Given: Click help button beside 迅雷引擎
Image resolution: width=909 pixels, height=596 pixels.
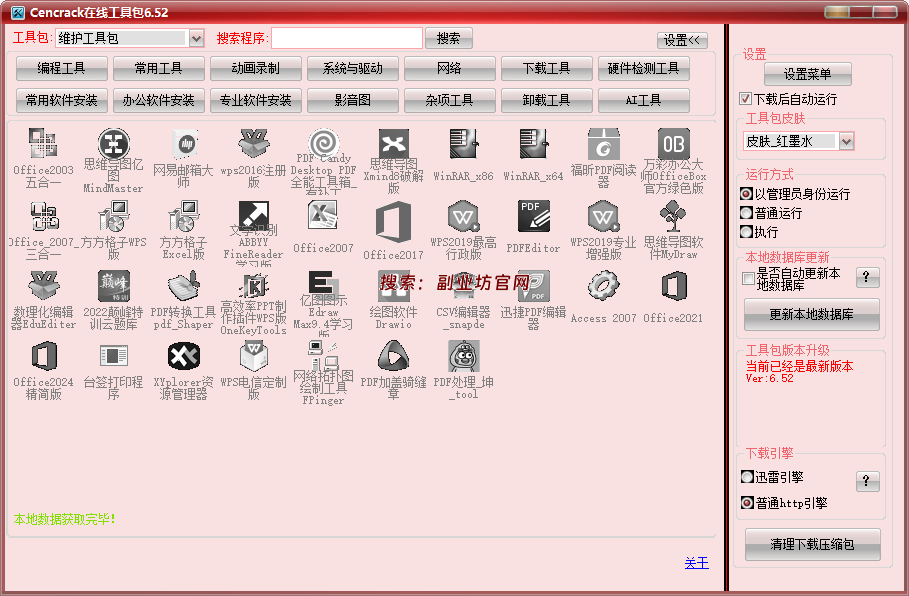Looking at the screenshot, I should 867,481.
